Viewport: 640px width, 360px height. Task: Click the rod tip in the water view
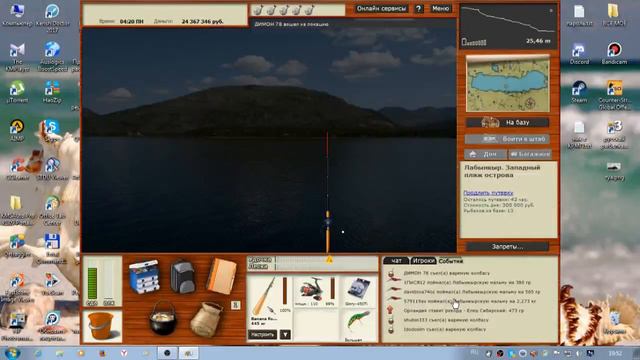point(327,135)
